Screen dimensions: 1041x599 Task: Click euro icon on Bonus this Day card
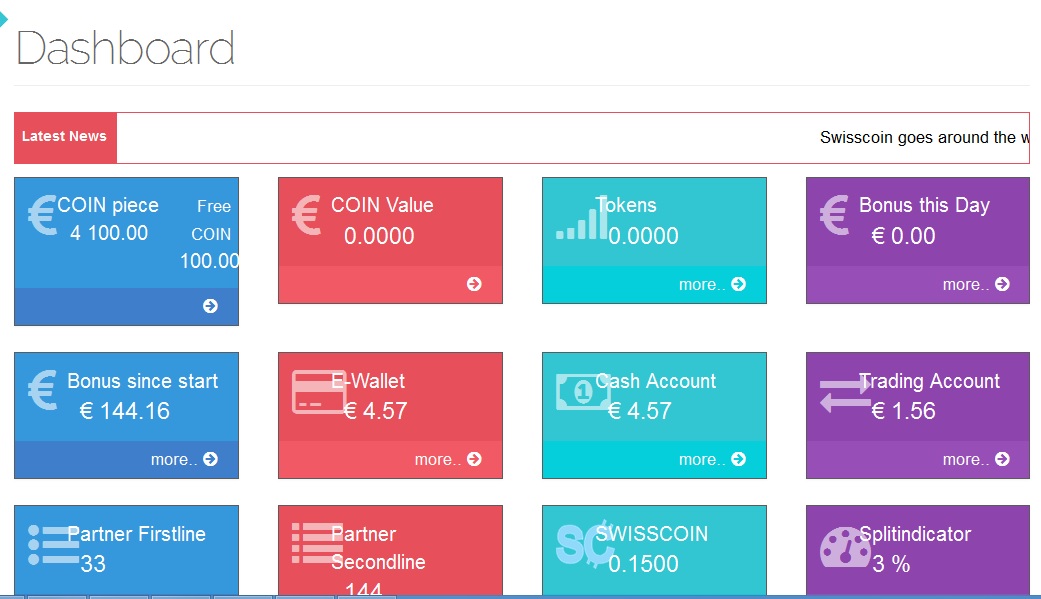click(x=835, y=215)
